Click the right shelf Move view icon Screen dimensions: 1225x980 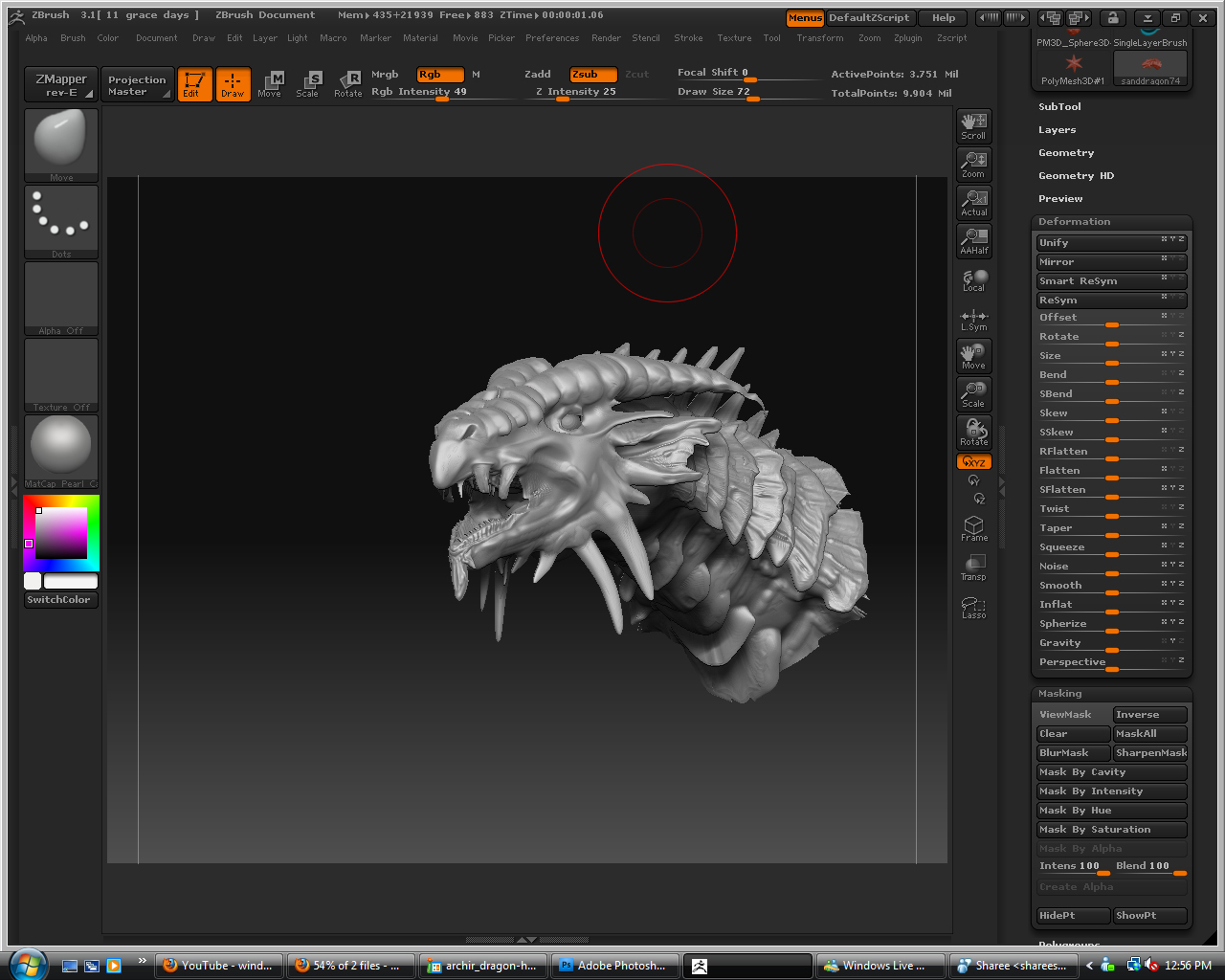[x=973, y=356]
